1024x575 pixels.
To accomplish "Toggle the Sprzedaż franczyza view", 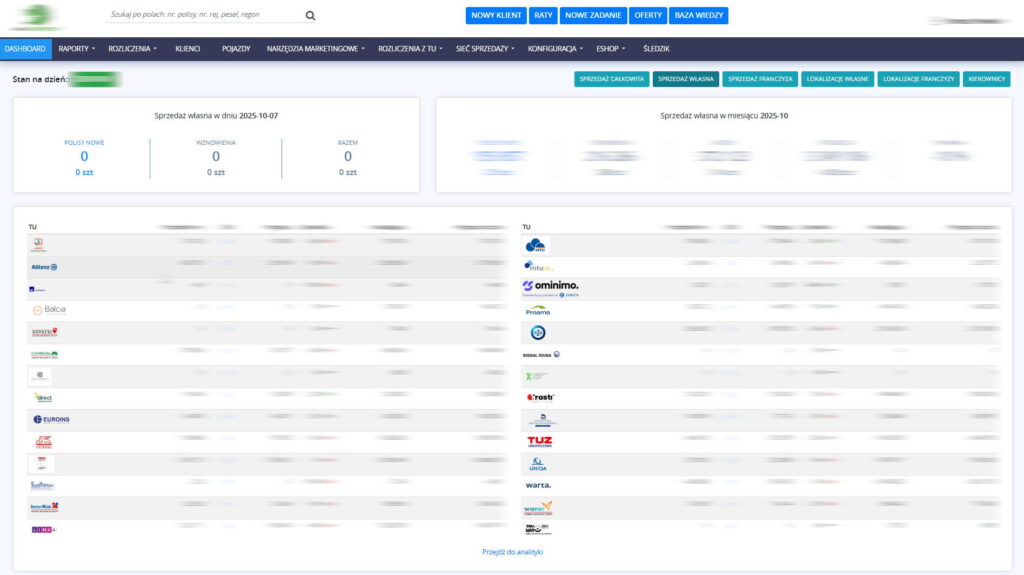I will pos(760,79).
